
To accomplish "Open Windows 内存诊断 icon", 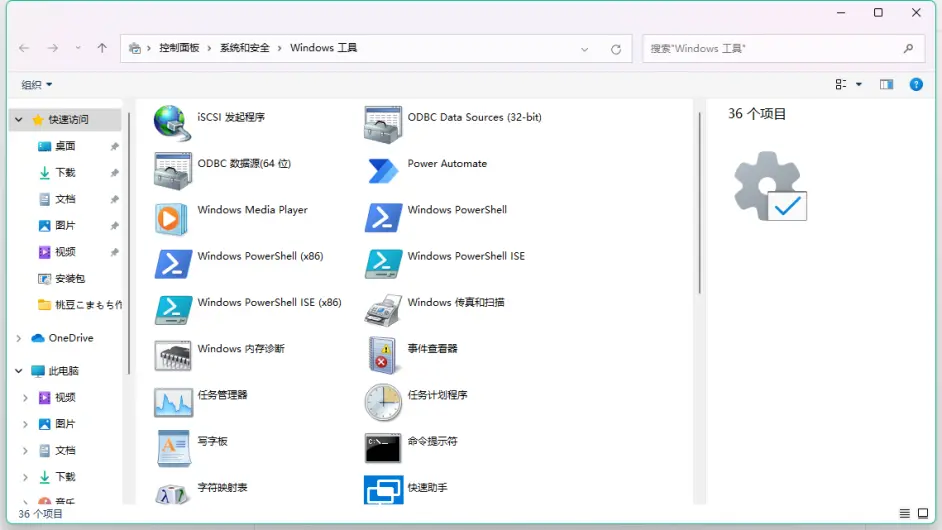I will coord(173,356).
